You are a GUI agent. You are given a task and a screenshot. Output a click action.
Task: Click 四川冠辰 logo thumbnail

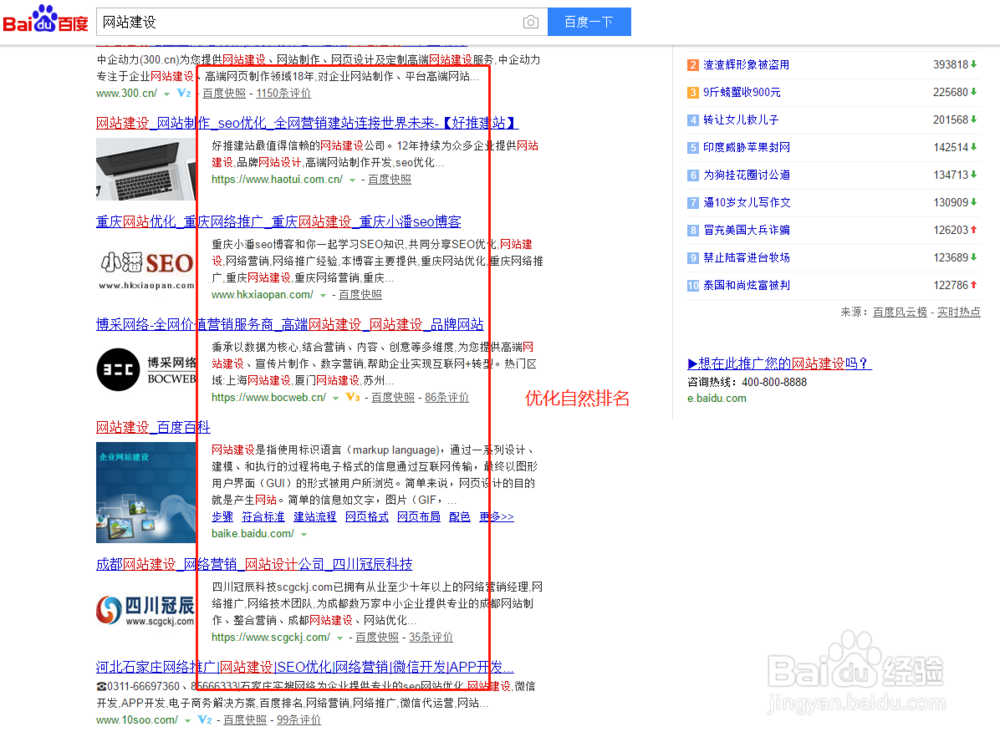pyautogui.click(x=146, y=611)
